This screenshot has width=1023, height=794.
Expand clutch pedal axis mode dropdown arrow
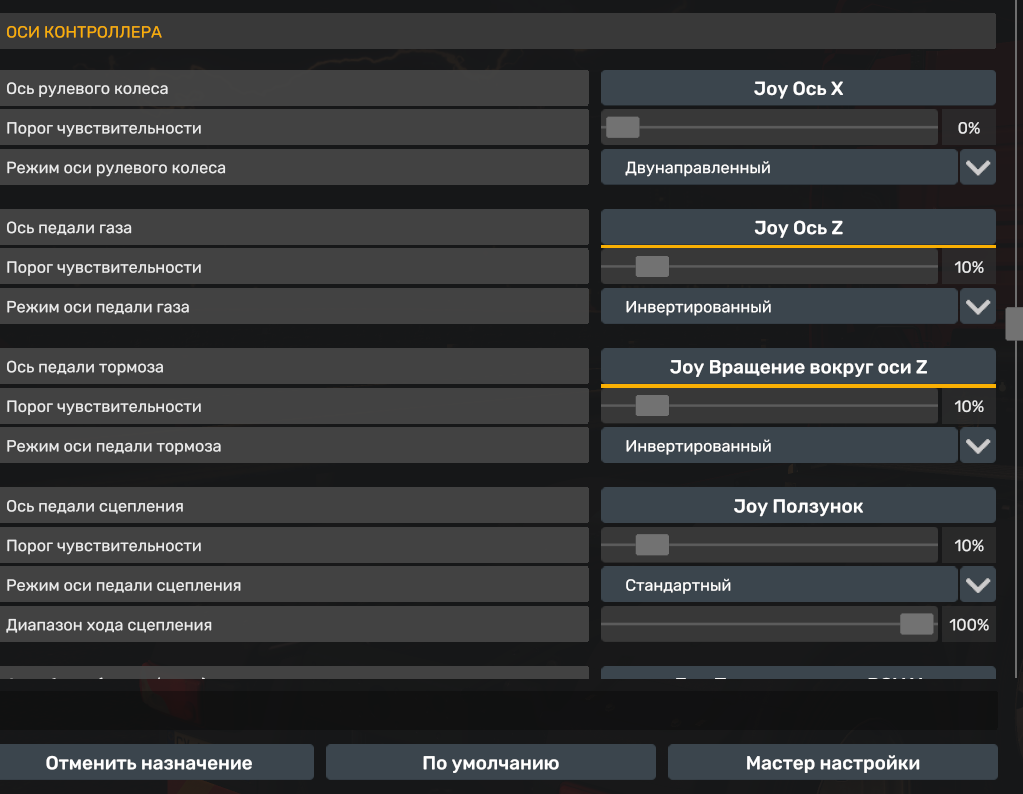[x=977, y=585]
